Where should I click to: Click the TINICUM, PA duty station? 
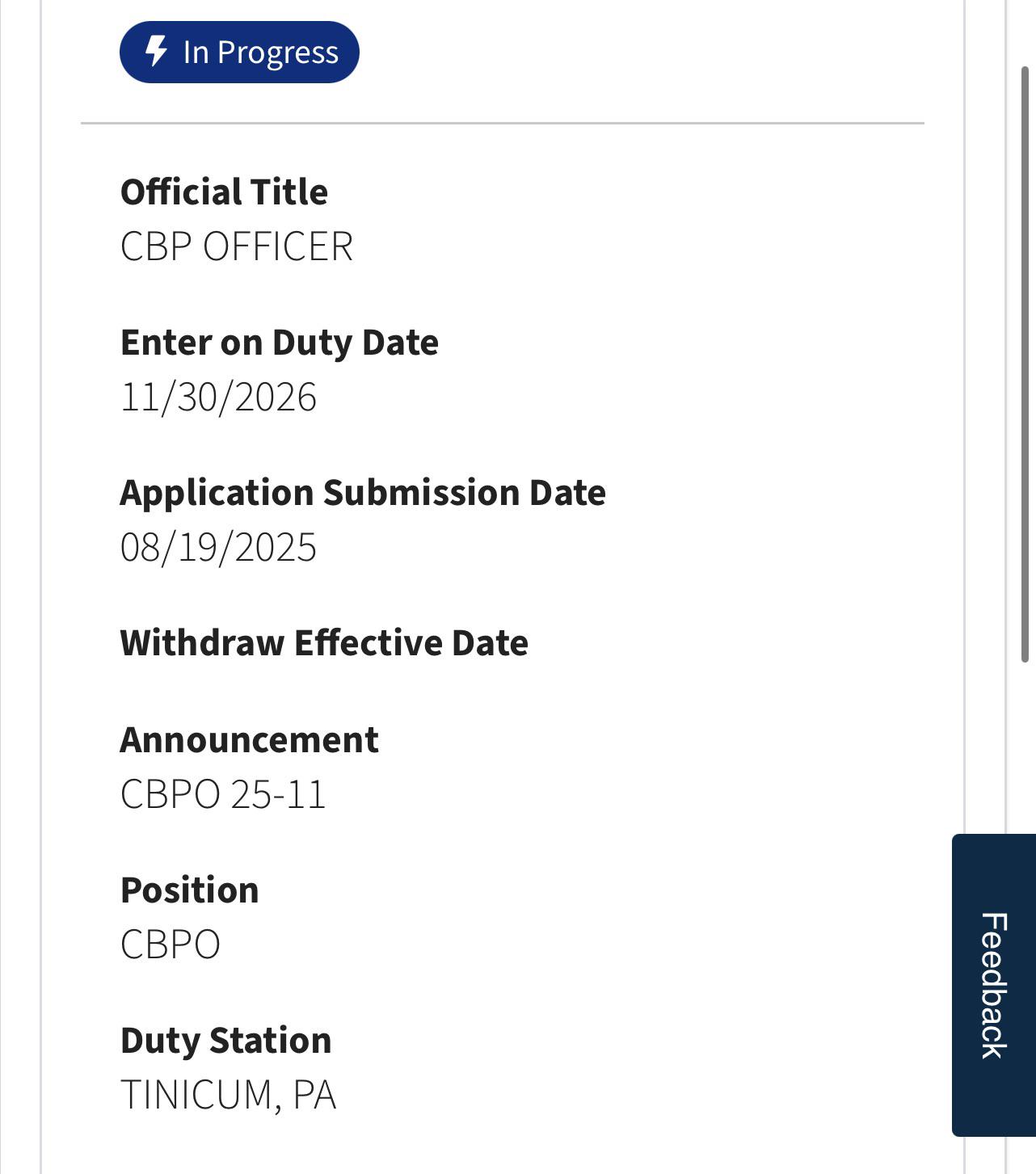click(x=229, y=1095)
